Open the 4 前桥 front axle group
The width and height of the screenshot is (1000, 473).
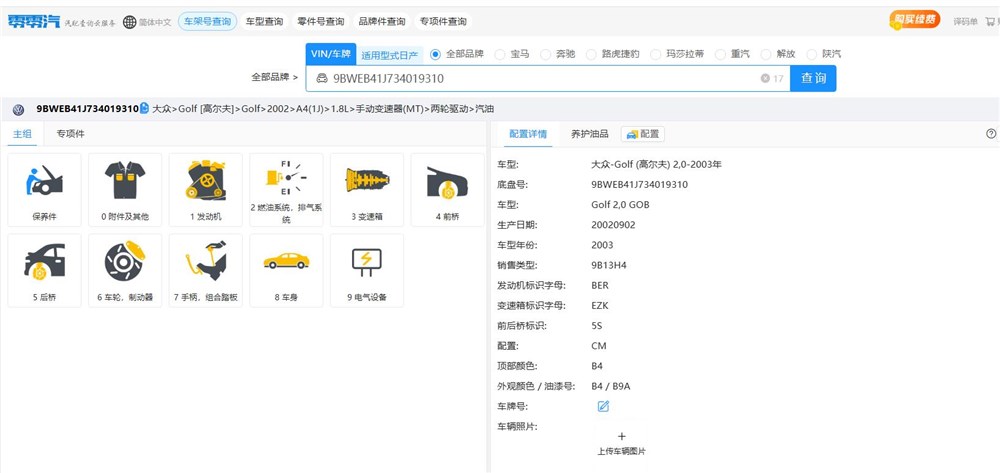pos(448,190)
